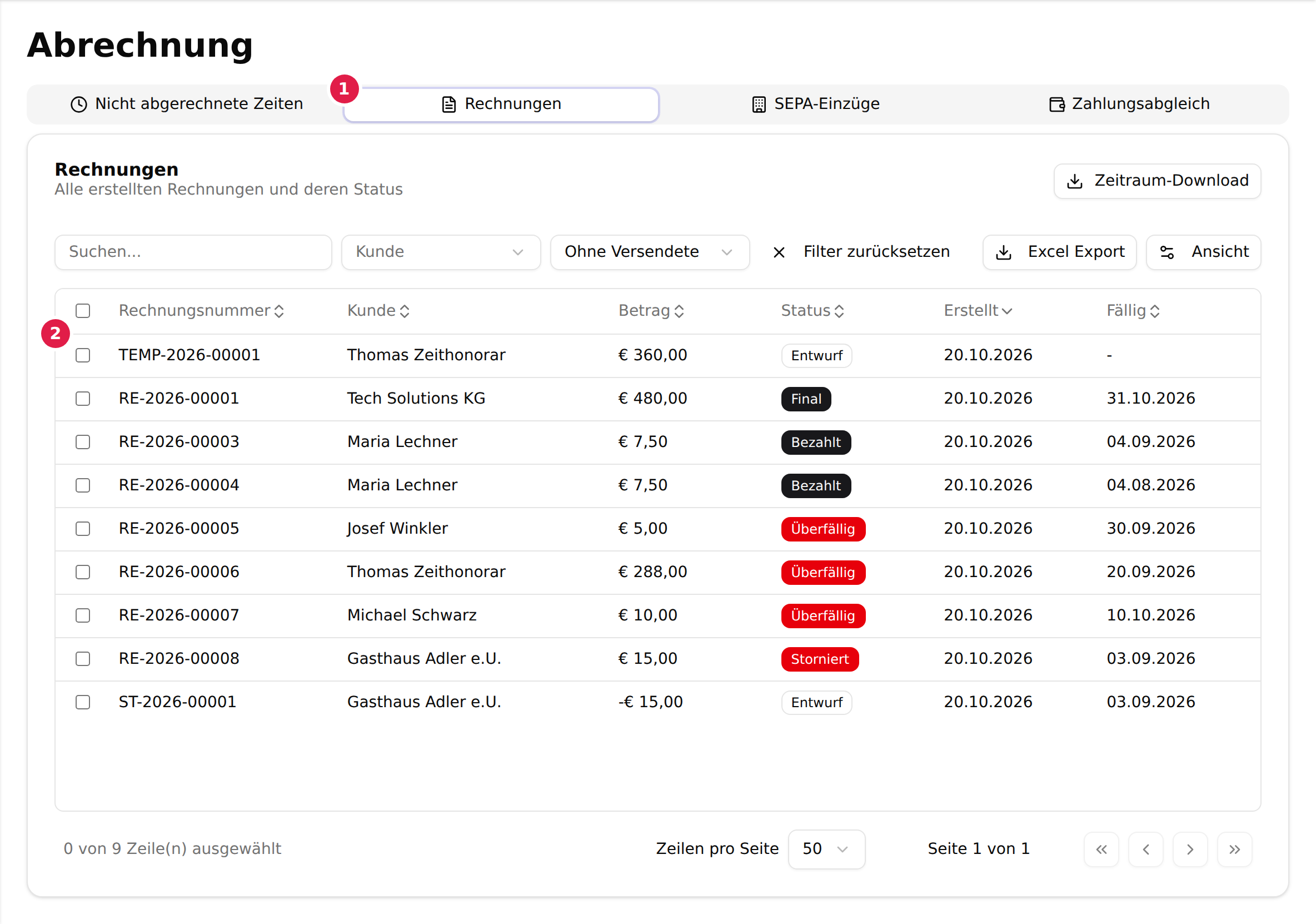Sort by Rechnungsnummer column arrows
Screen dimensions: 1316x924
[278, 311]
